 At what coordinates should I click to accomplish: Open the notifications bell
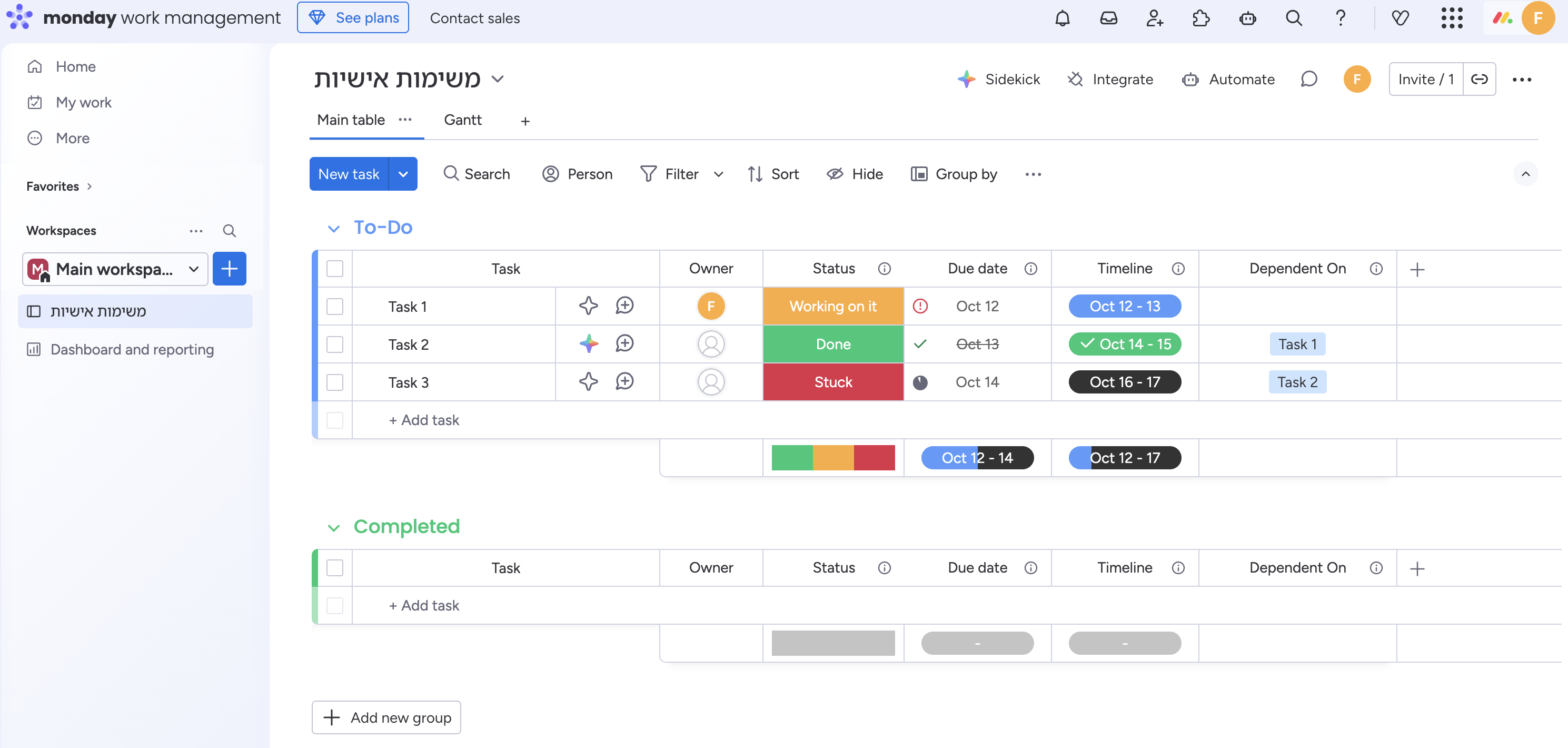(1062, 18)
